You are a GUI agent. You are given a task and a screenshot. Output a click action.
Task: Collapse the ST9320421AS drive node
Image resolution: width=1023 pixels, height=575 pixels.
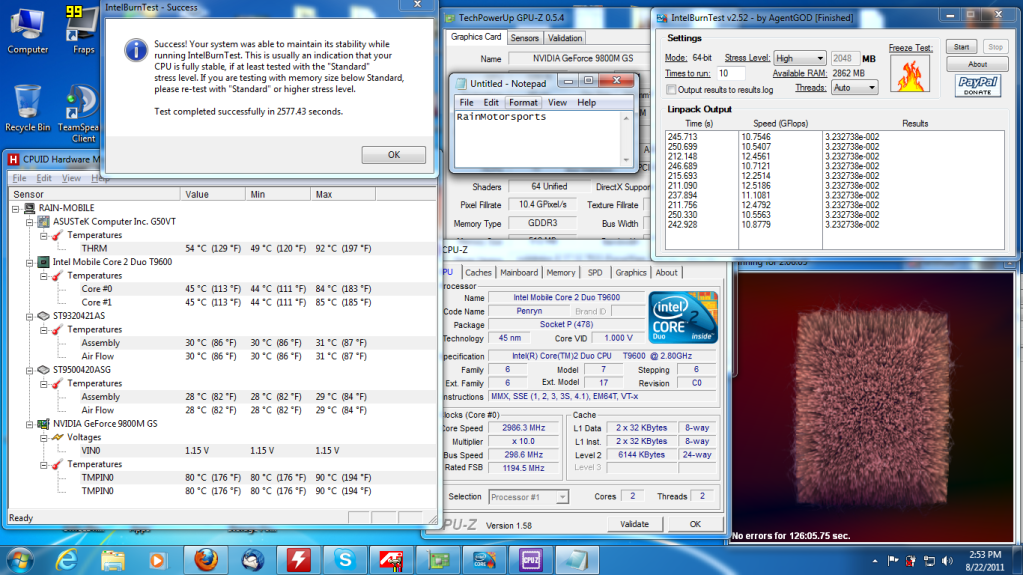(29, 316)
